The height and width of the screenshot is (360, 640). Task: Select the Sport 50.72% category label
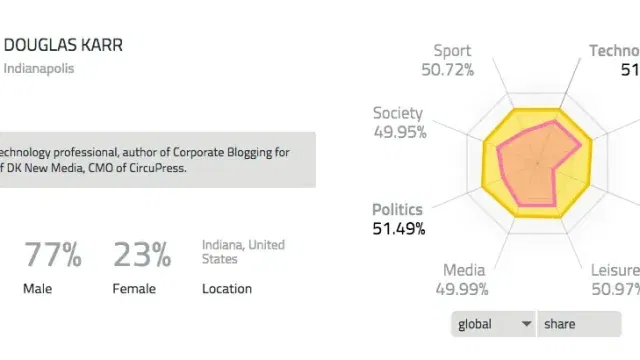coord(448,60)
